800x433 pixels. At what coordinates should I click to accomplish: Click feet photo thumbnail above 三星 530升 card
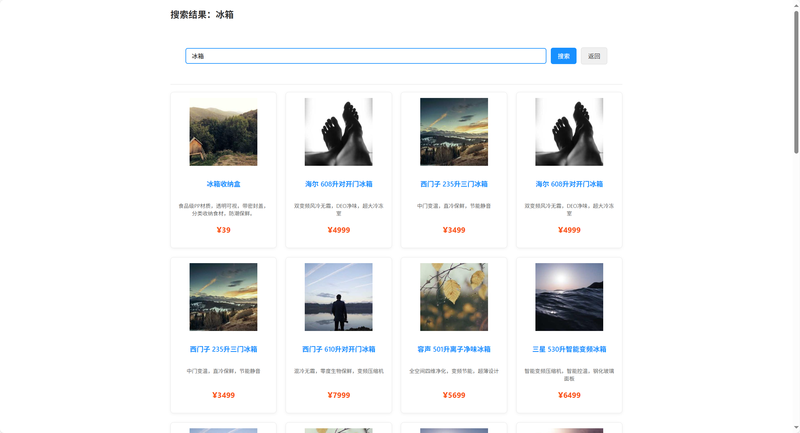pyautogui.click(x=569, y=132)
